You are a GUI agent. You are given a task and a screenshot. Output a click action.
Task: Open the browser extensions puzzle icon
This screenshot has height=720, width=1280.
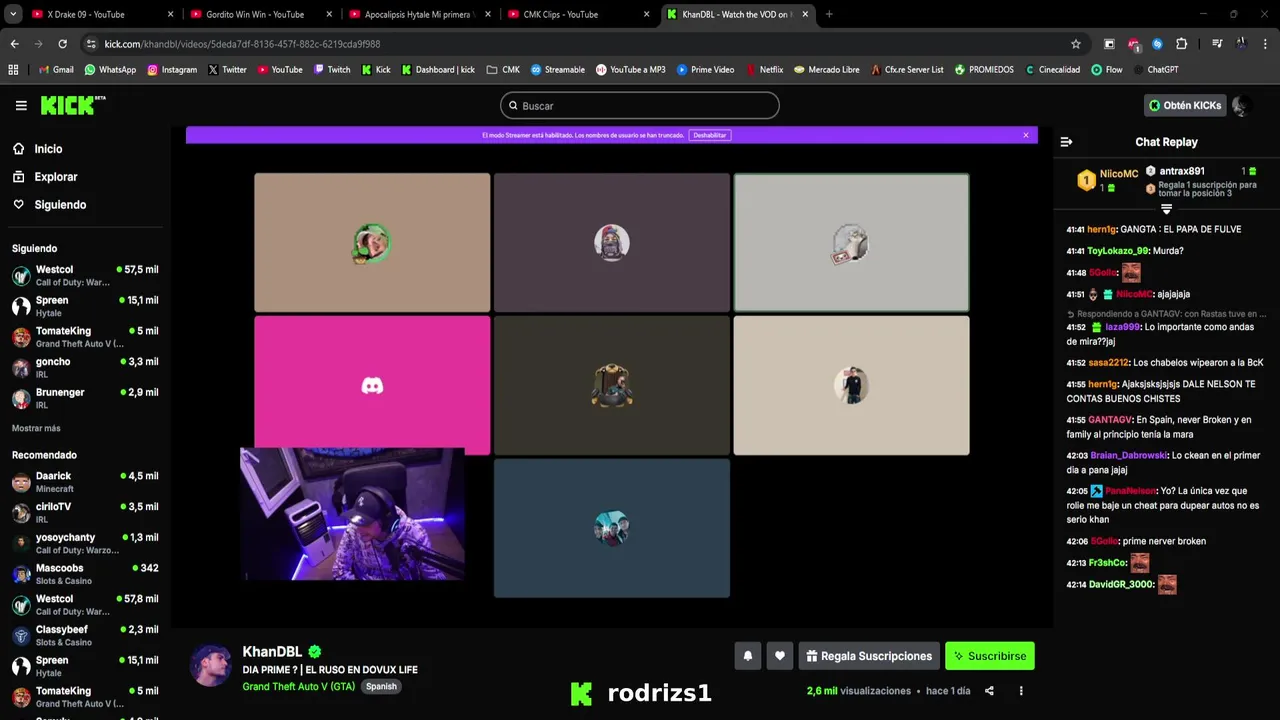click(1181, 44)
